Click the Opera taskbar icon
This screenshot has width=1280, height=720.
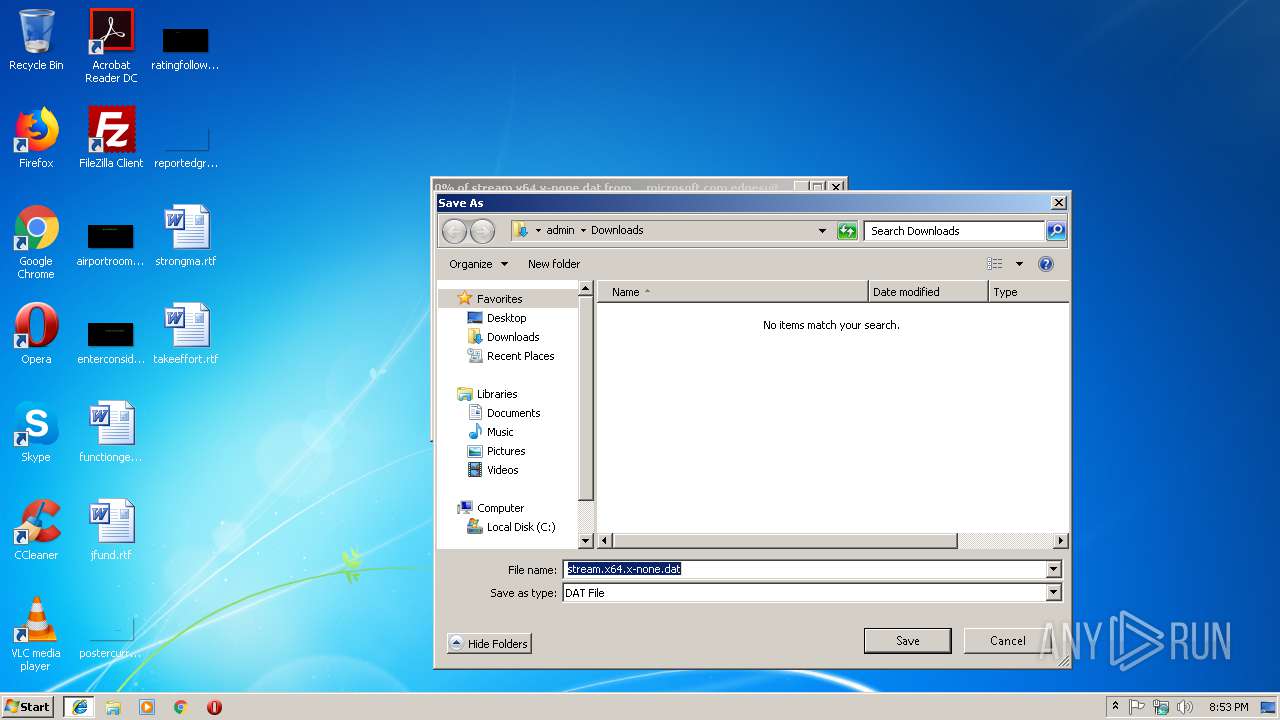(214, 707)
